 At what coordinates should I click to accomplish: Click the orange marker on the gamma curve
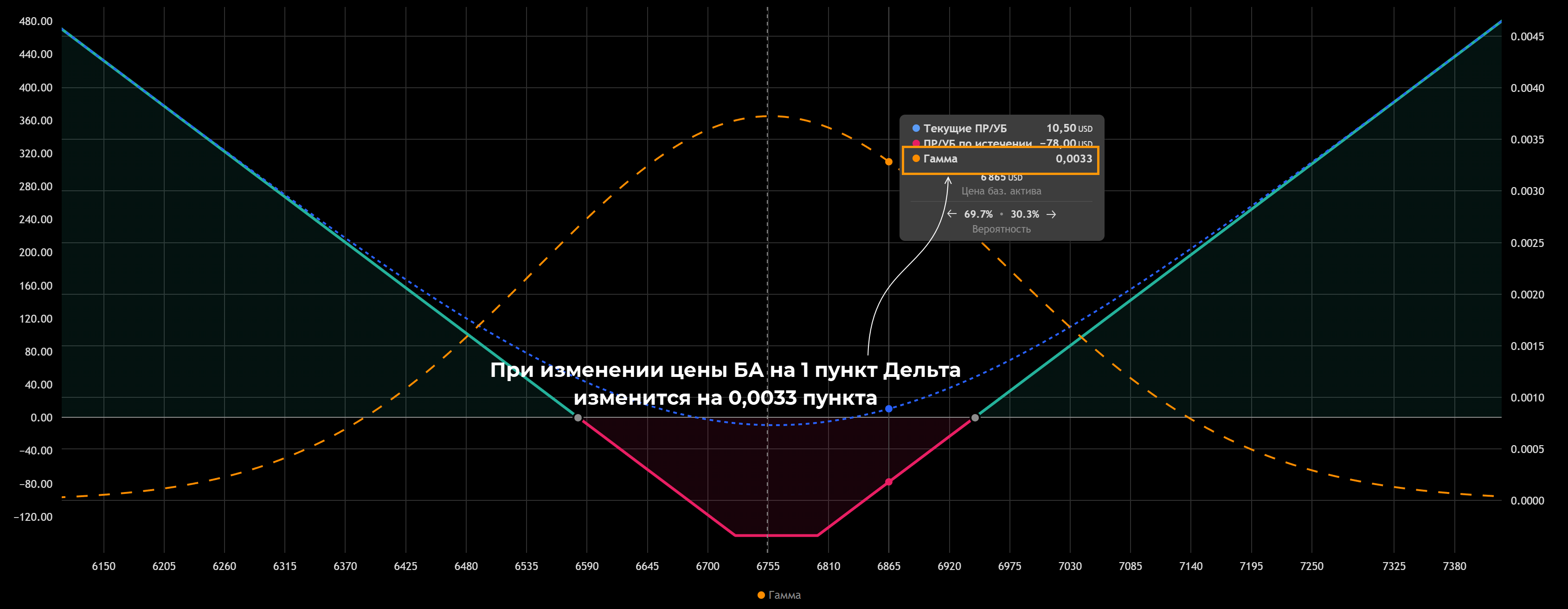(889, 162)
